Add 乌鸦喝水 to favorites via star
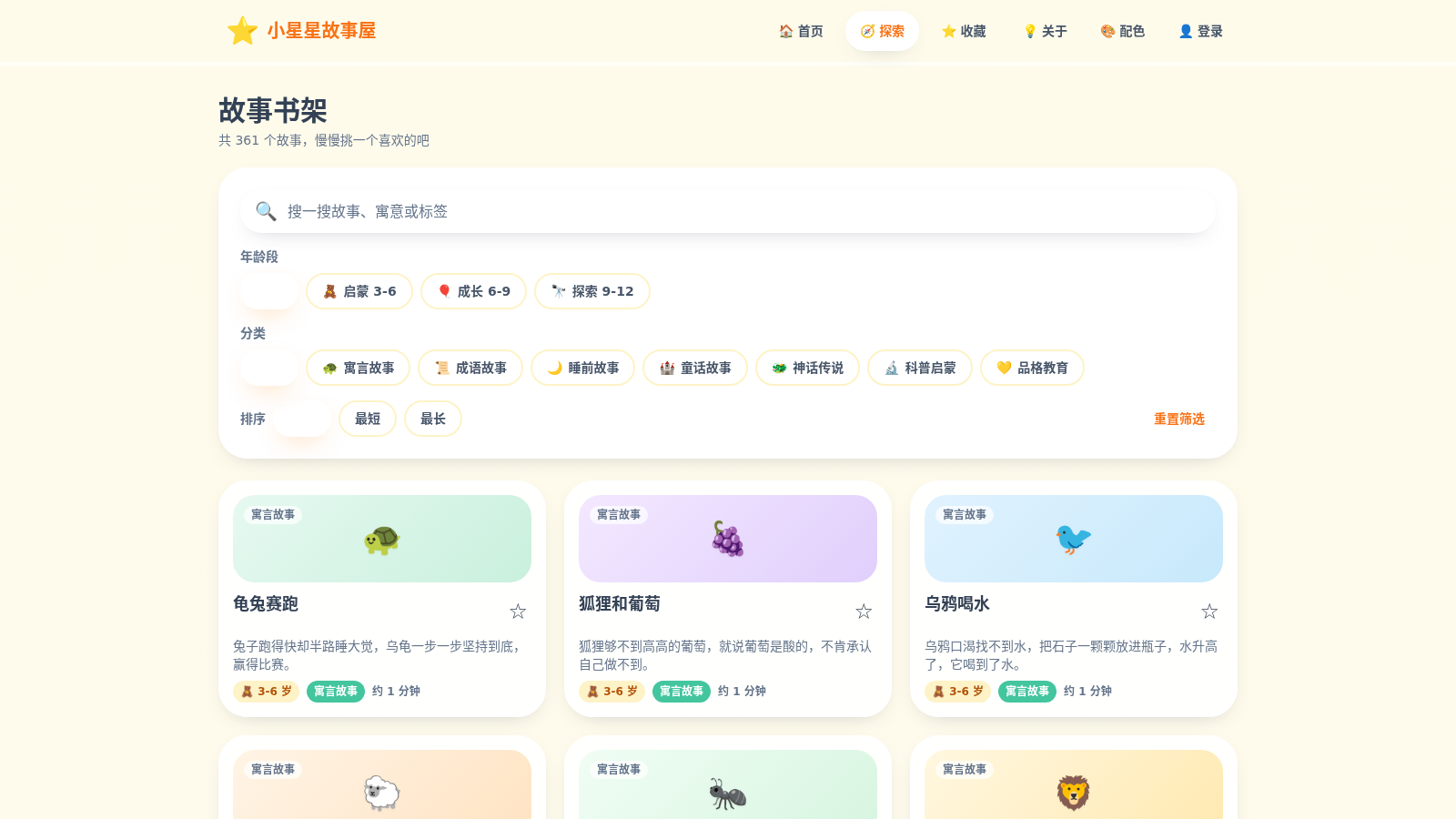The height and width of the screenshot is (819, 1456). tap(1209, 612)
